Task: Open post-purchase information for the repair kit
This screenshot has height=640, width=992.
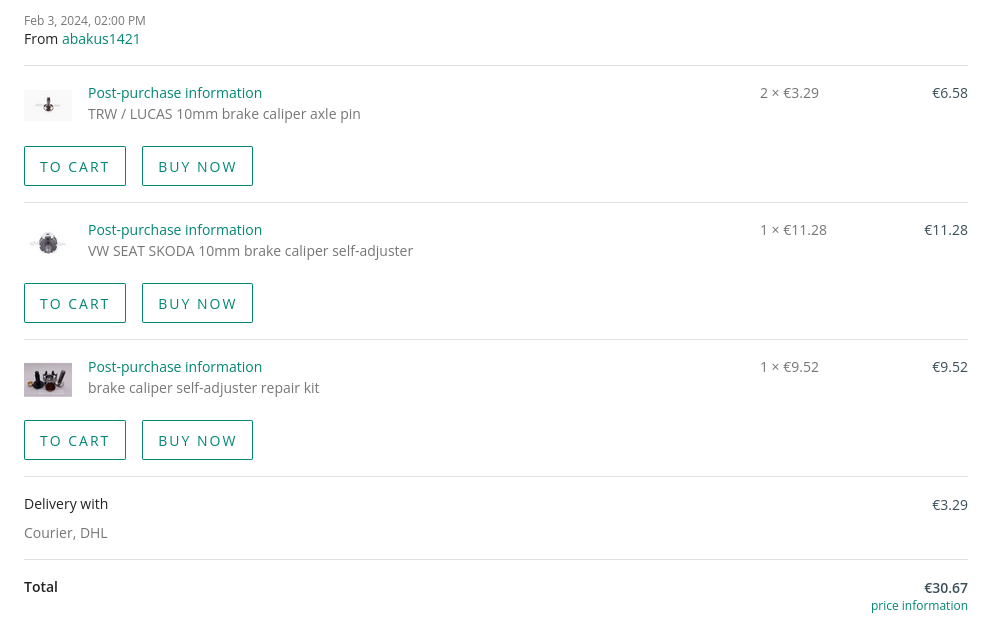Action: pyautogui.click(x=175, y=367)
